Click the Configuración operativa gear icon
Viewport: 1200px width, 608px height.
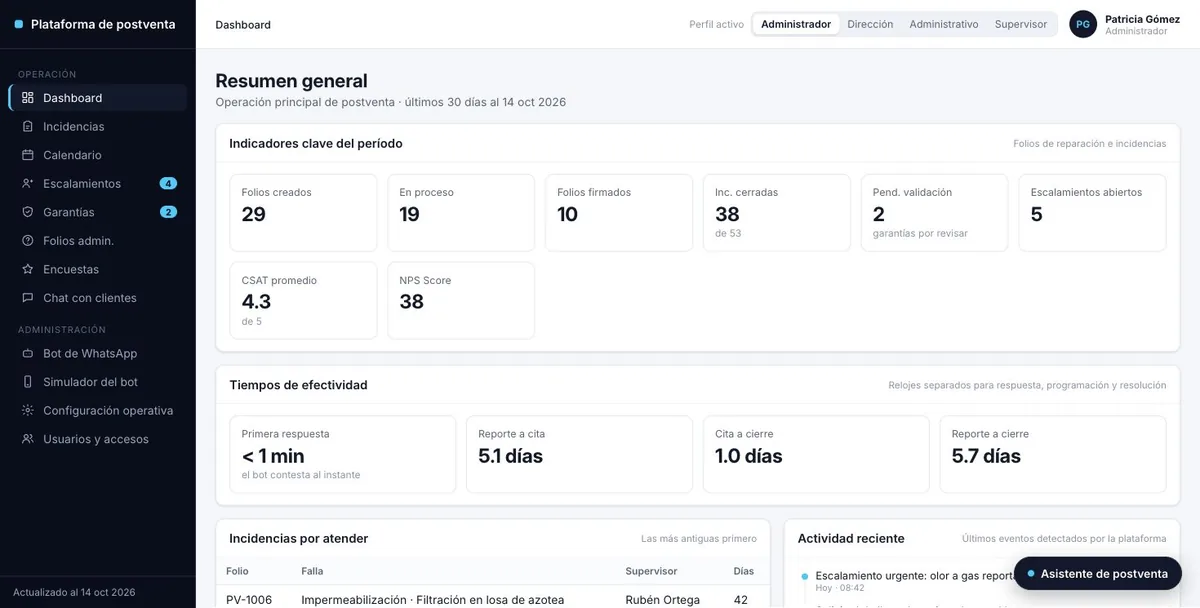pos(27,410)
